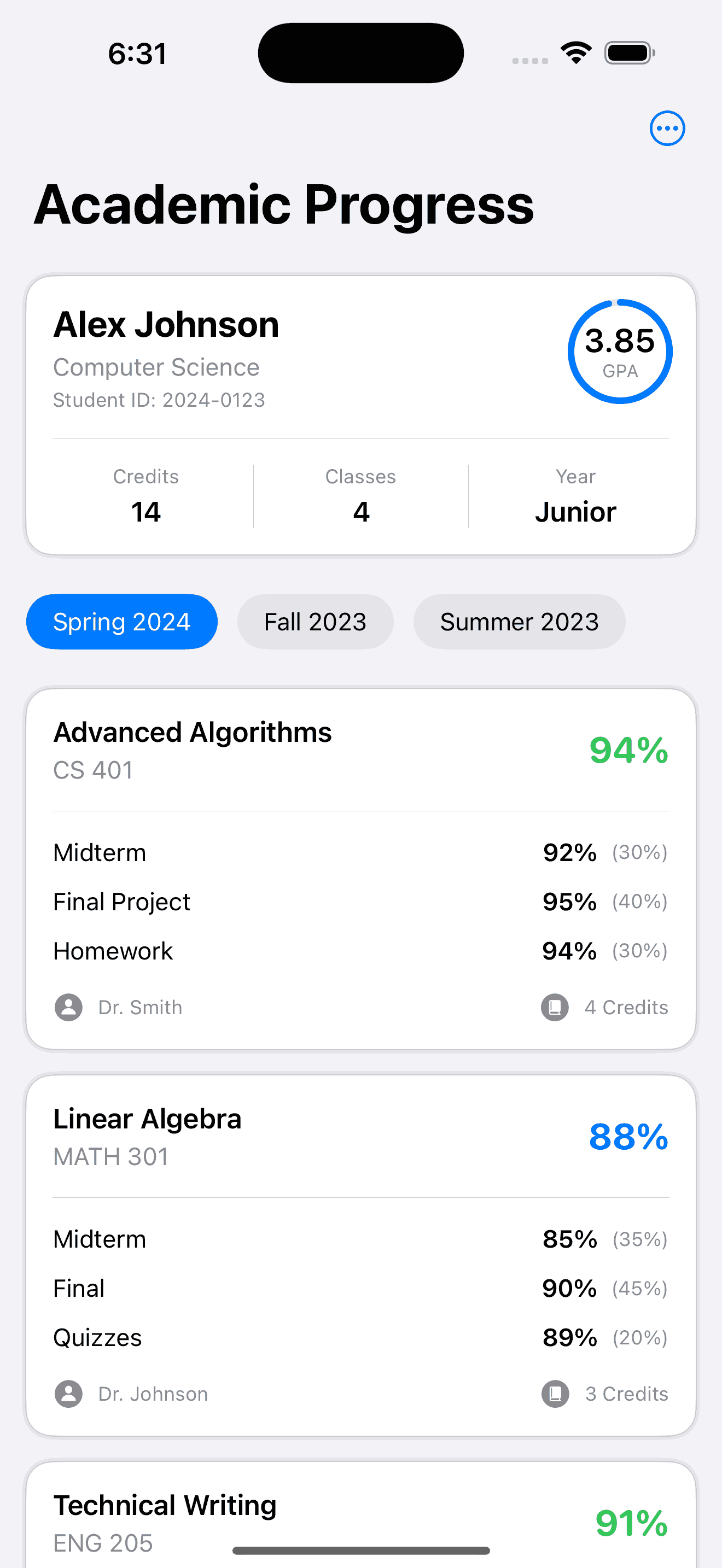Expand the Alex Johnson profile card
Image resolution: width=722 pixels, height=1568 pixels.
pos(360,414)
